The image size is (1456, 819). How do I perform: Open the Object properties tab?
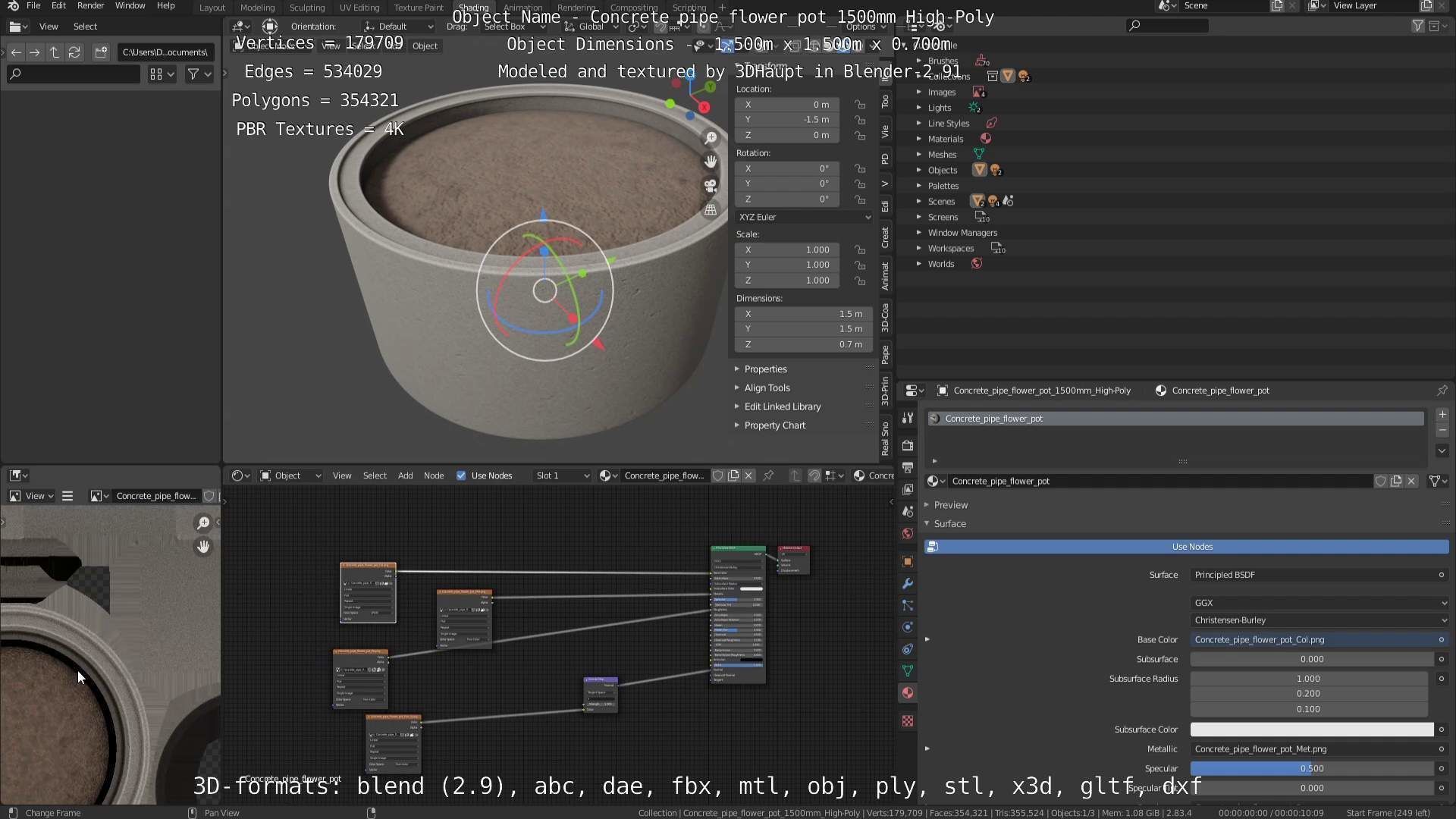pos(908,562)
